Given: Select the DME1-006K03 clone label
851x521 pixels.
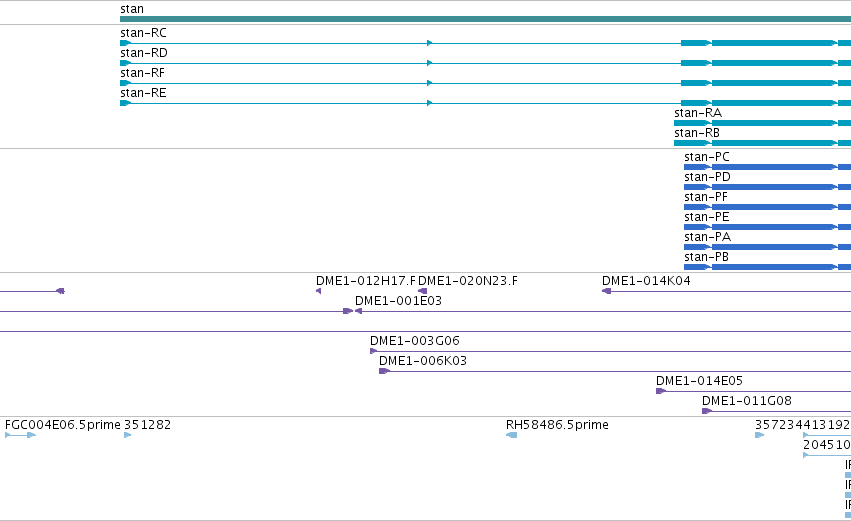Looking at the screenshot, I should click(x=423, y=361).
